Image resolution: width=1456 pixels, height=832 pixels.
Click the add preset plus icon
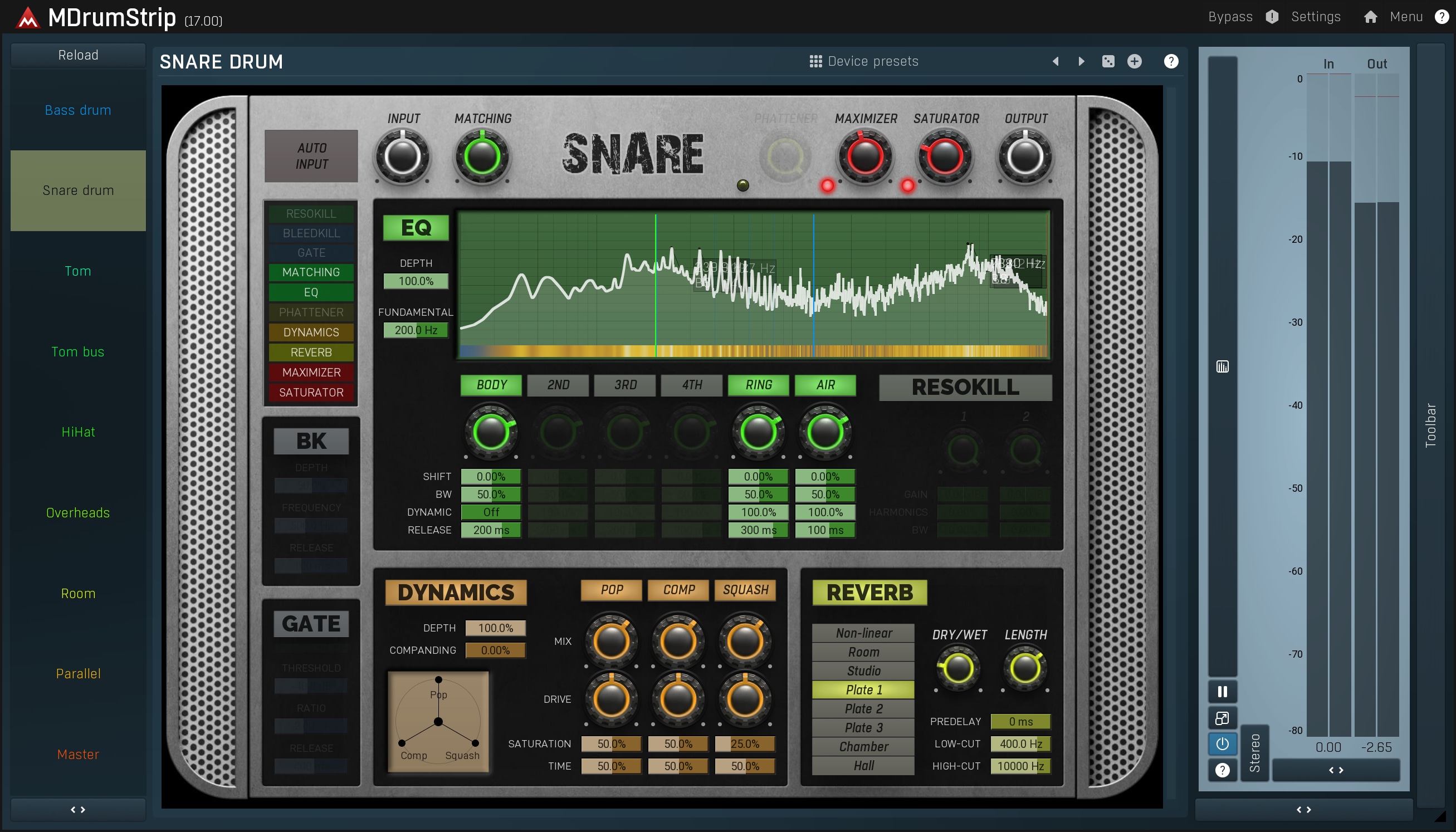pyautogui.click(x=1134, y=62)
